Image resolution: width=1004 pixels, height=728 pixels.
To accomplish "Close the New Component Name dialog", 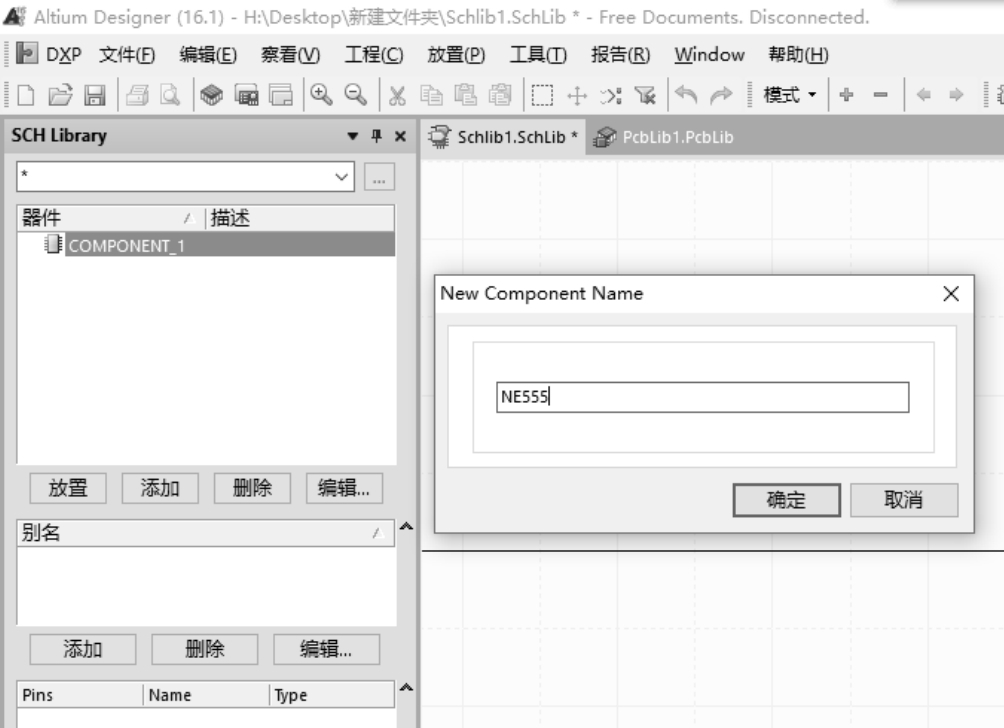I will 951,294.
